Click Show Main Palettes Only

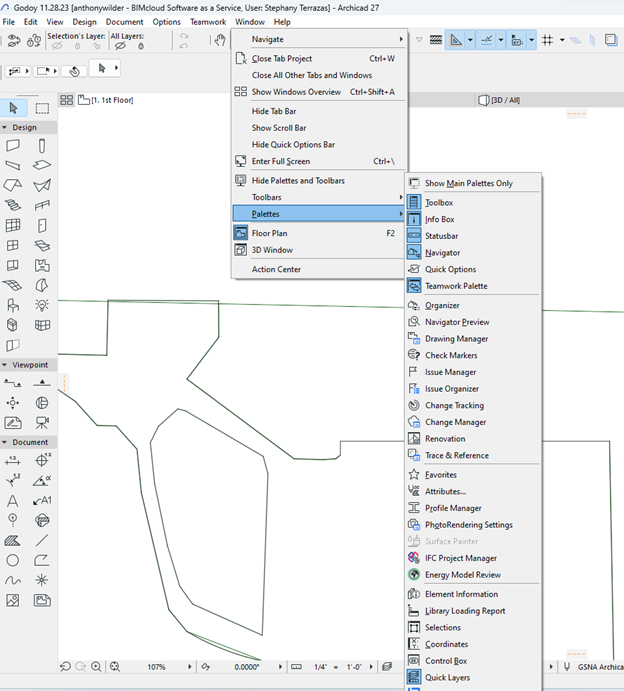point(468,183)
